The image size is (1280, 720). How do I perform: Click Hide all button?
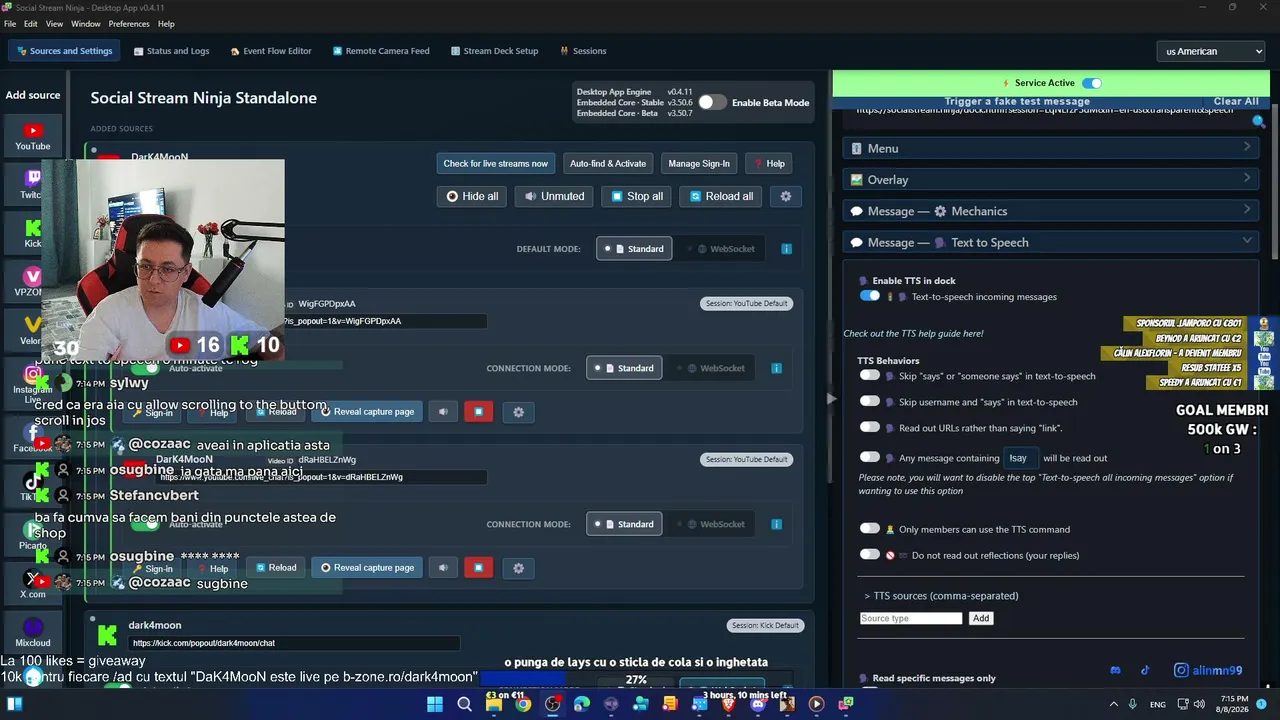point(472,196)
